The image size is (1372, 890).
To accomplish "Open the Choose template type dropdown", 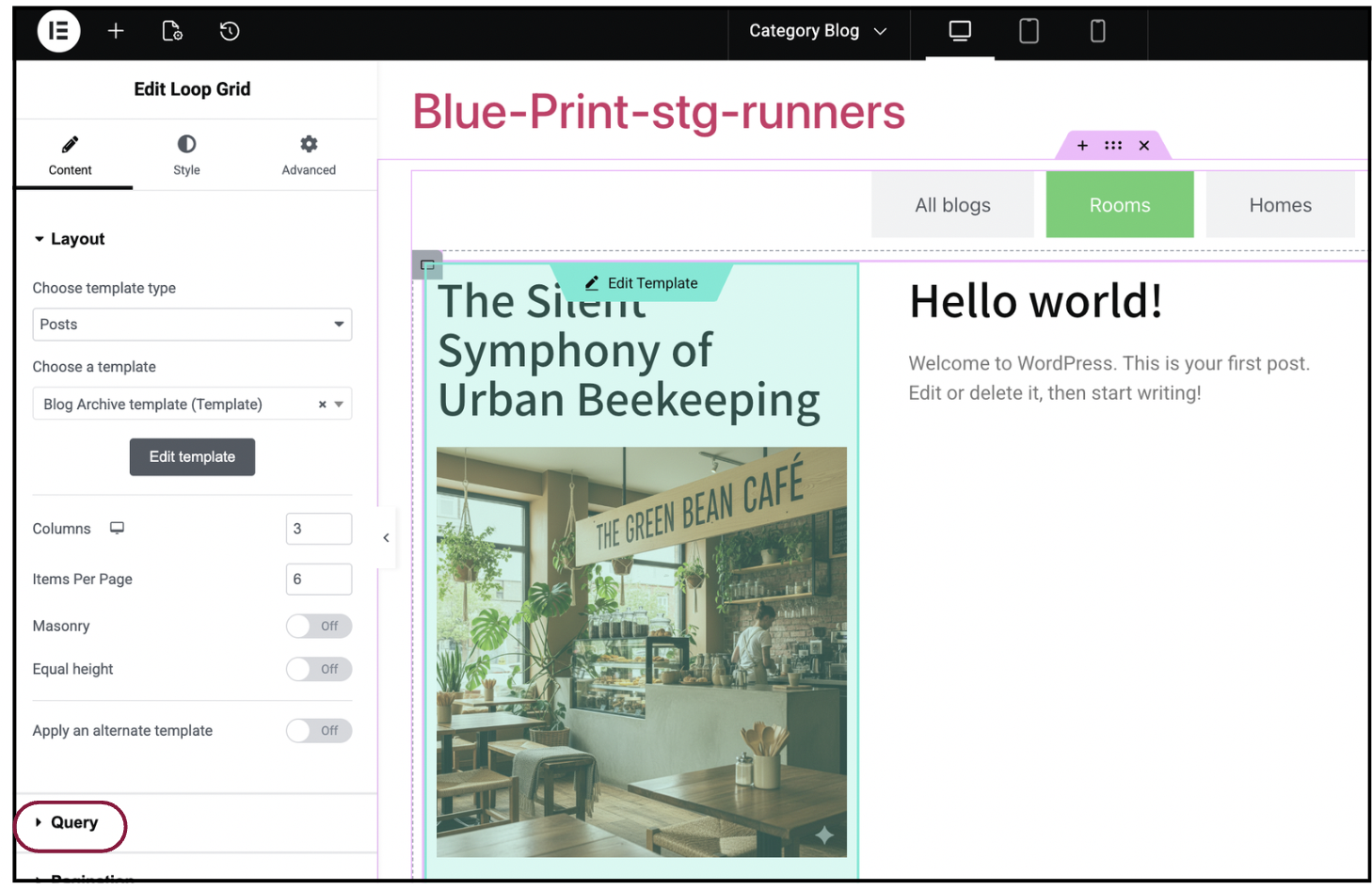I will tap(192, 325).
